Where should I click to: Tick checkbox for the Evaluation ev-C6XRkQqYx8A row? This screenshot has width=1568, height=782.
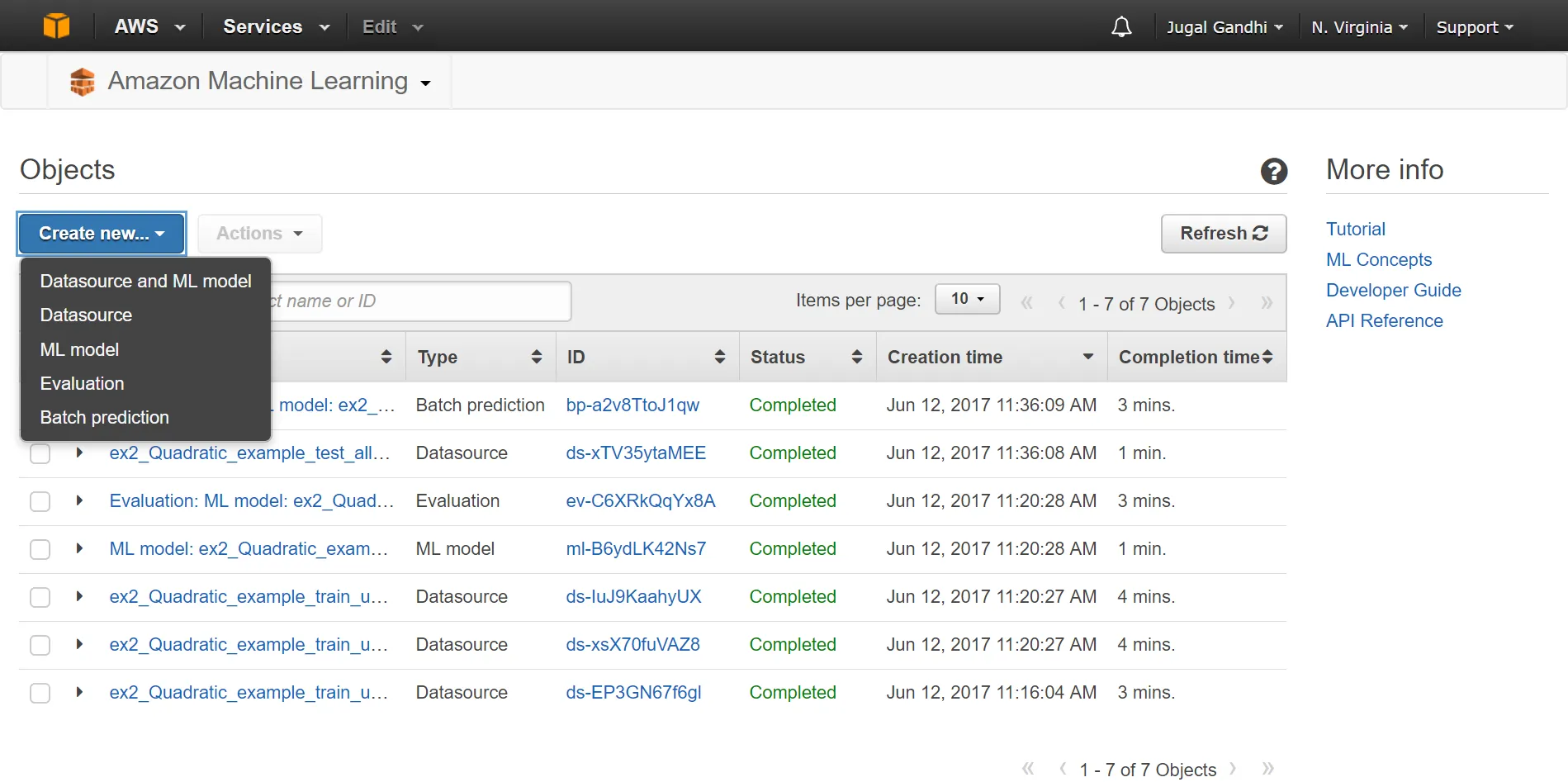pos(40,501)
